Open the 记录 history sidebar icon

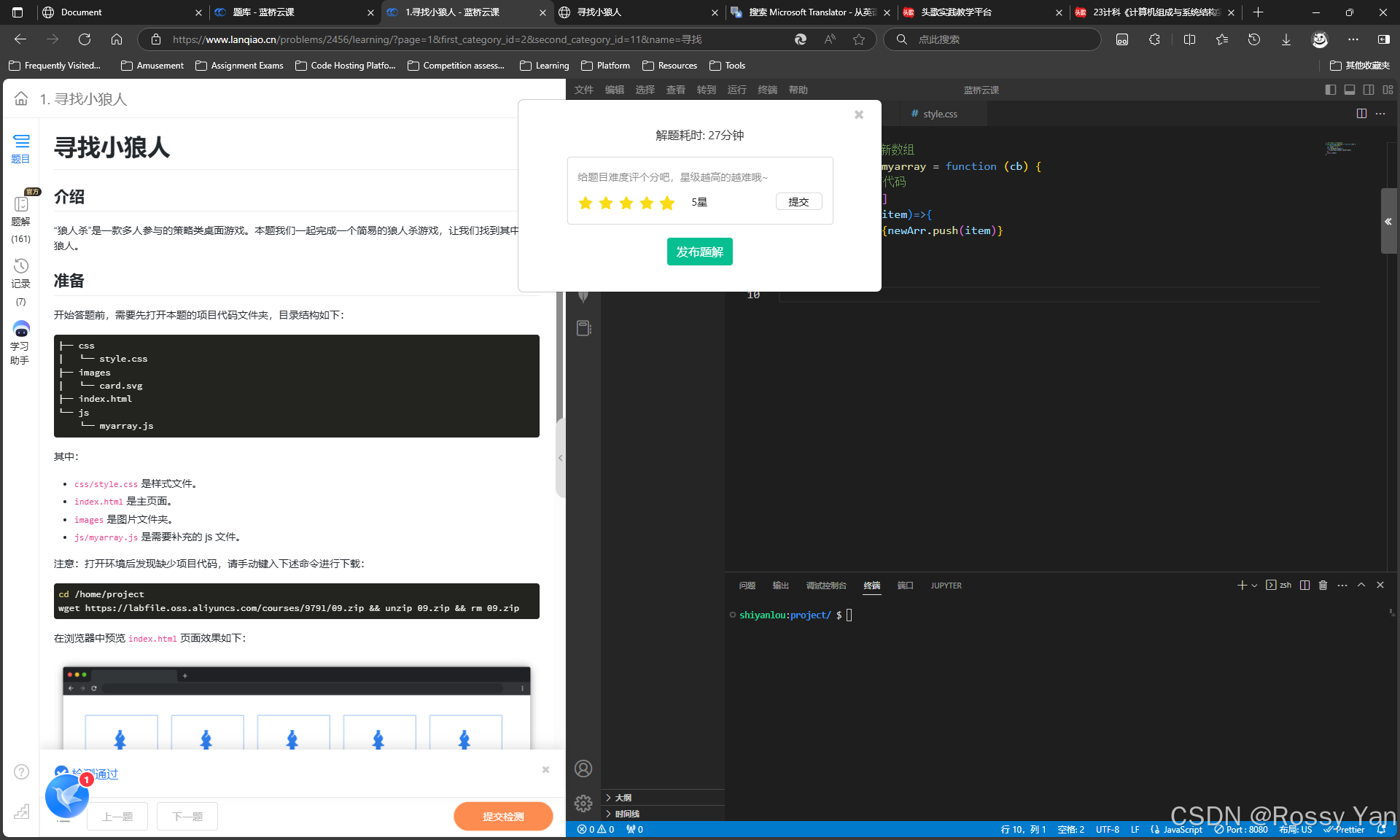21,267
